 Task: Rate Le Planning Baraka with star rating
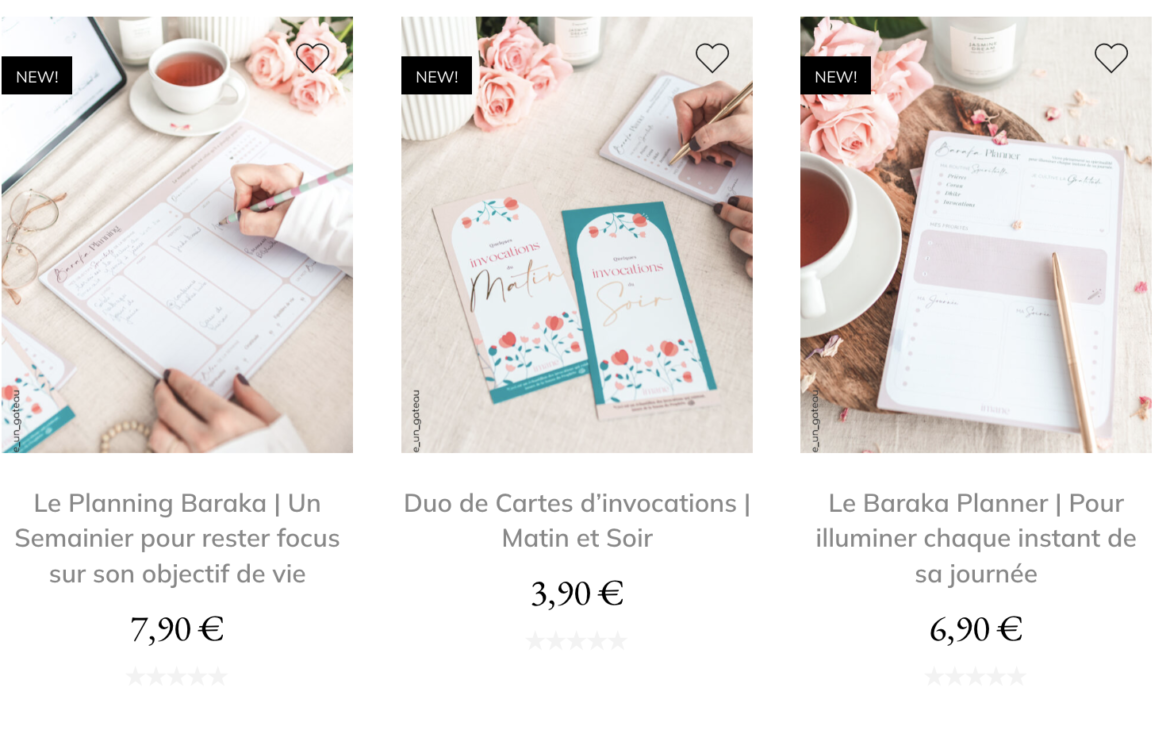coord(177,677)
